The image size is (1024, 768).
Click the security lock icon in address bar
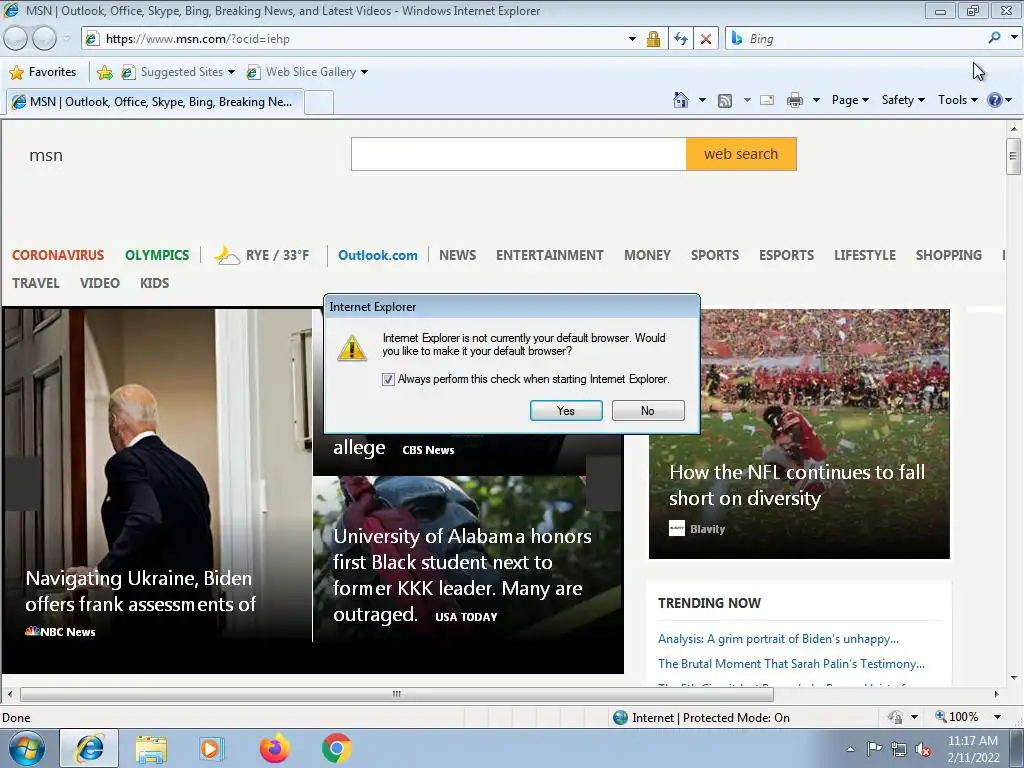pyautogui.click(x=653, y=39)
